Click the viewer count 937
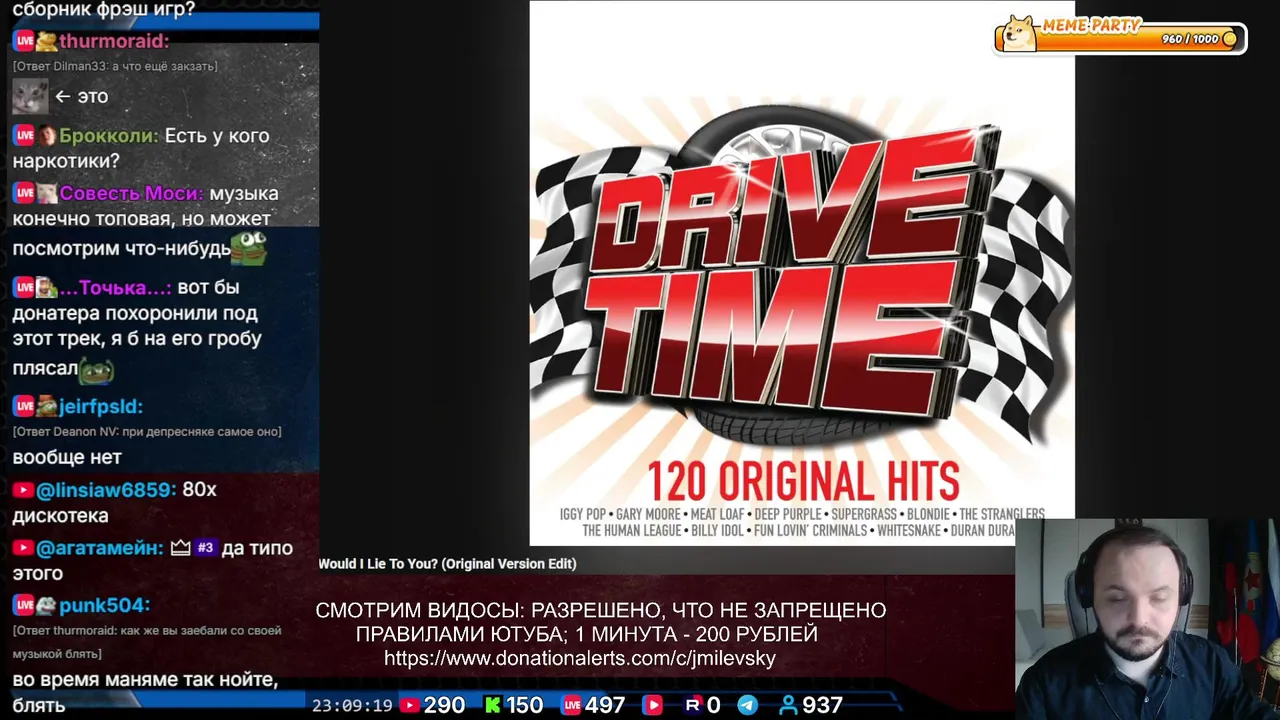1280x720 pixels. pos(822,706)
